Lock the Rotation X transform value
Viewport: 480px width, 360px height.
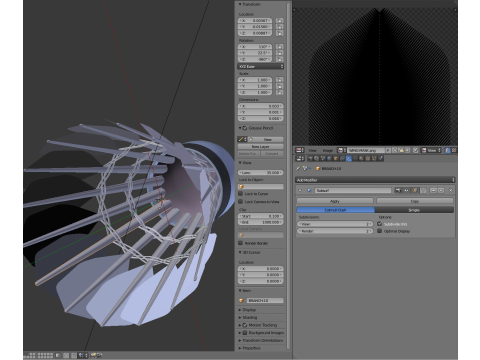click(x=280, y=47)
